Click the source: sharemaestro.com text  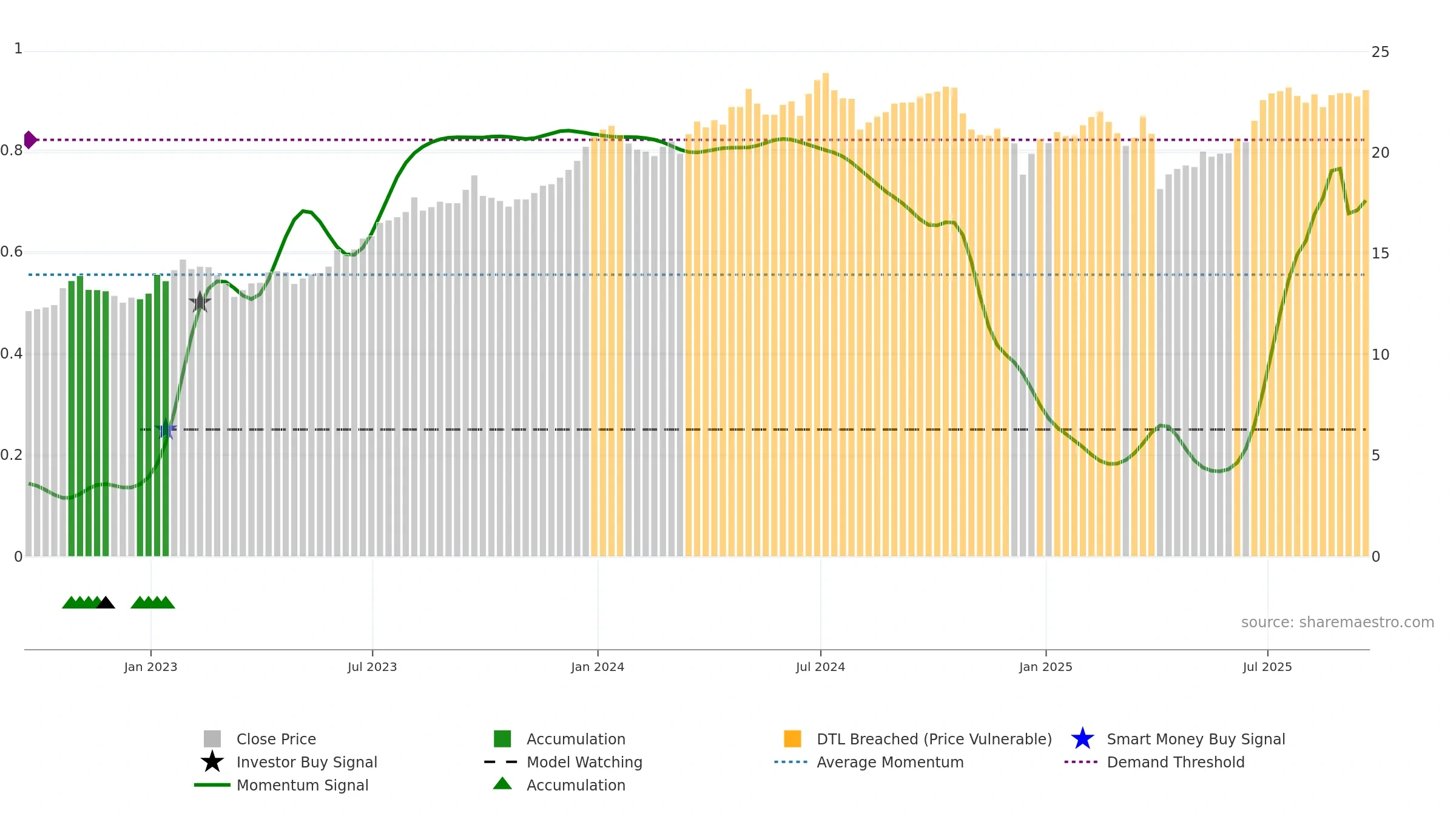pyautogui.click(x=1337, y=622)
